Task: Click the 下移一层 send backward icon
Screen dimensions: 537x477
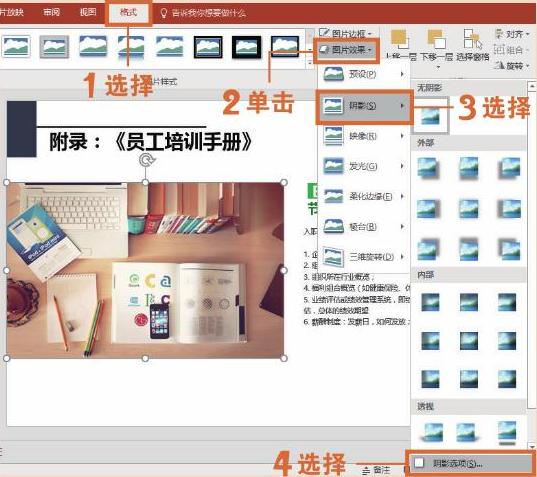Action: (x=436, y=39)
